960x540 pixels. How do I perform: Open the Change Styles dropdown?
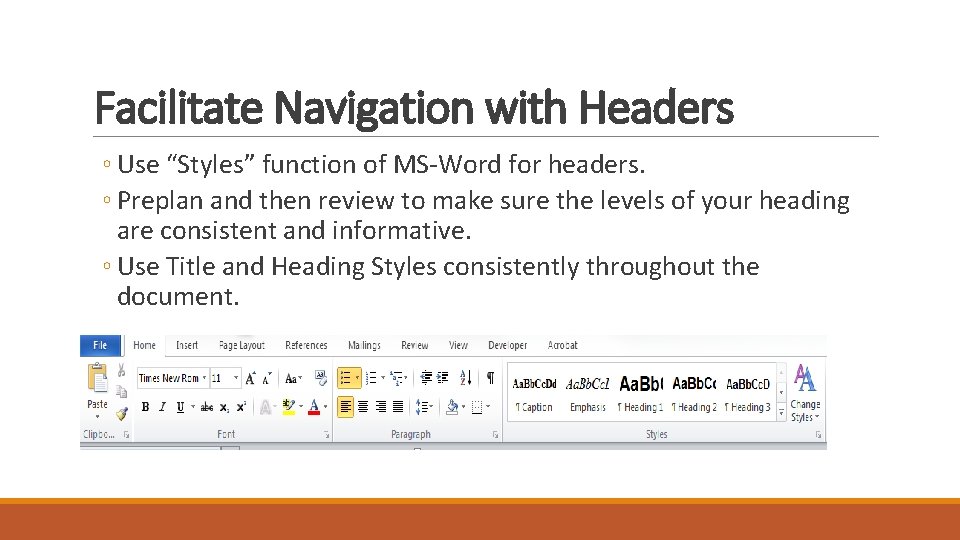coord(804,393)
